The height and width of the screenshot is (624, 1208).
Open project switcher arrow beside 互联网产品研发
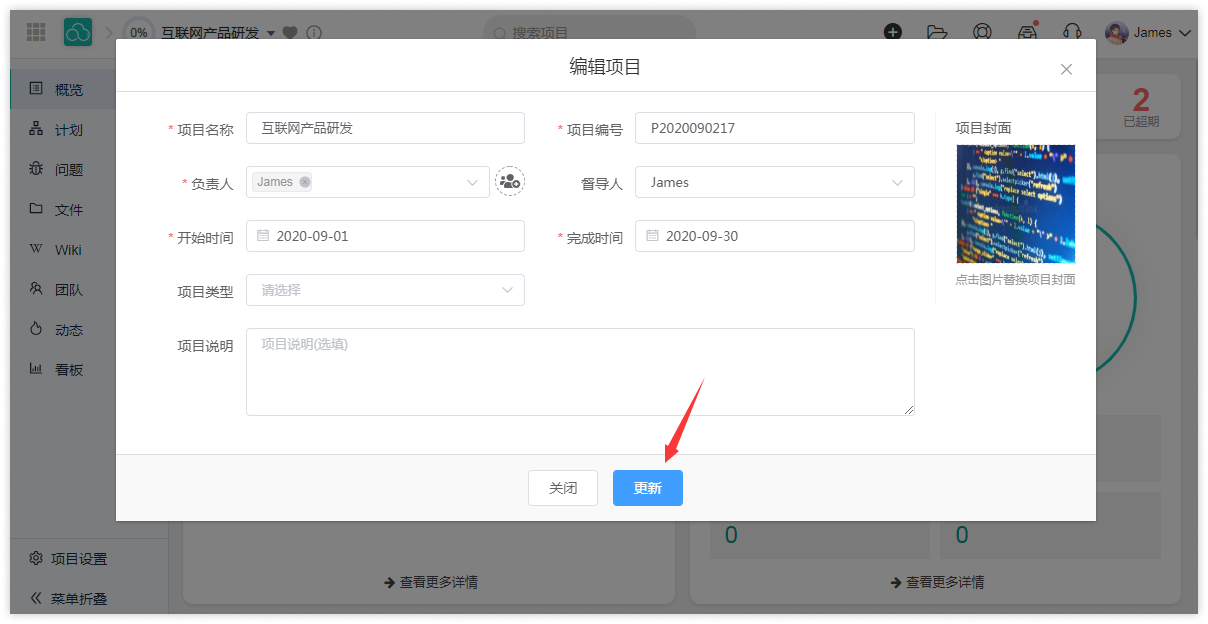pyautogui.click(x=270, y=33)
